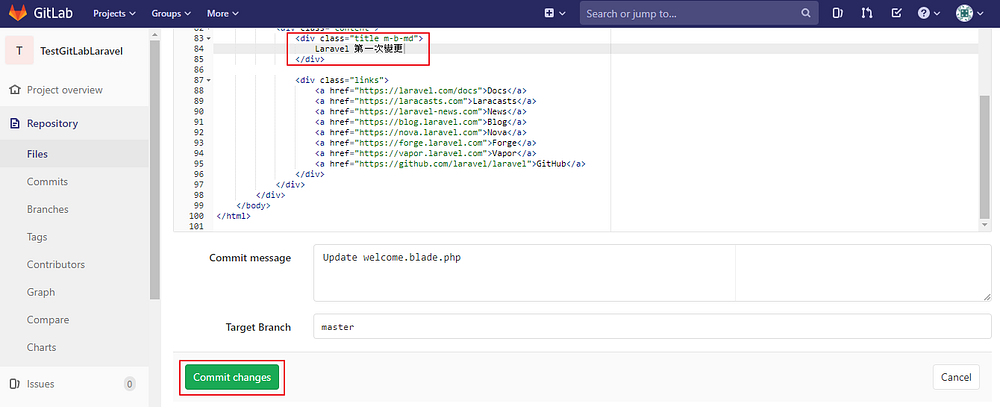The image size is (1000, 407).
Task: Open the Projects dropdown menu
Action: pyautogui.click(x=114, y=13)
